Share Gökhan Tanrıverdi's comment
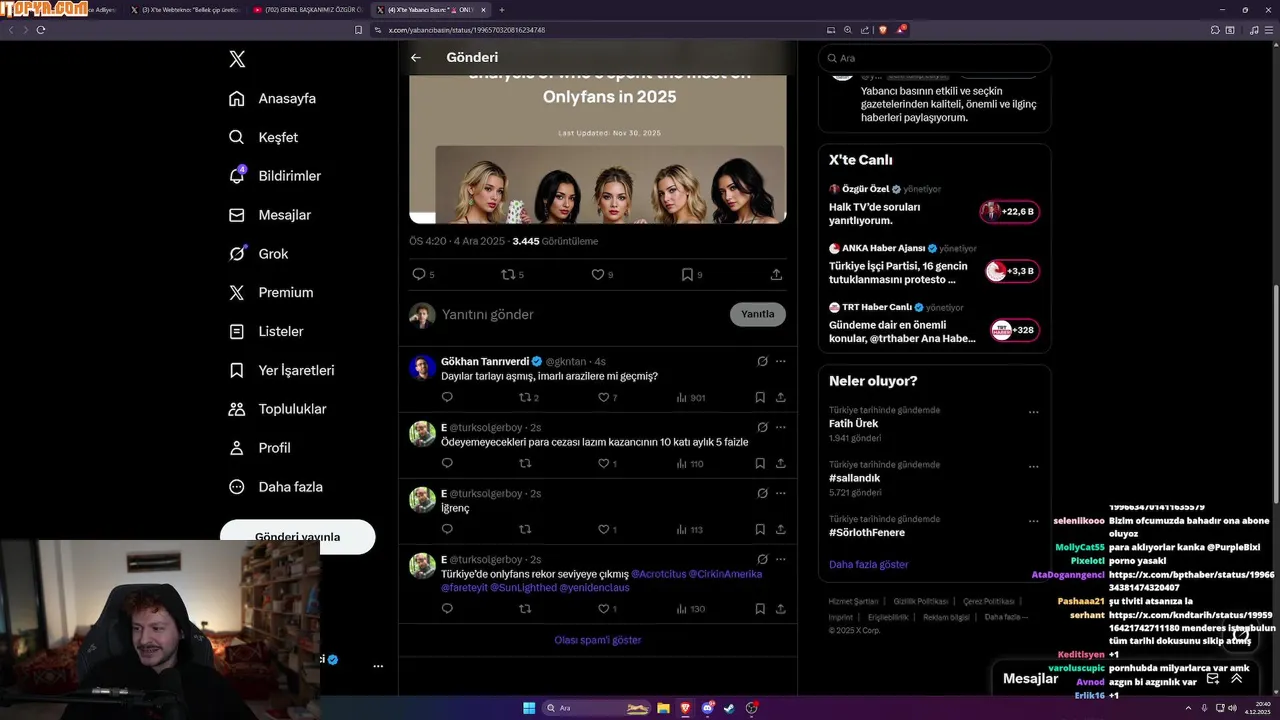 [x=780, y=397]
